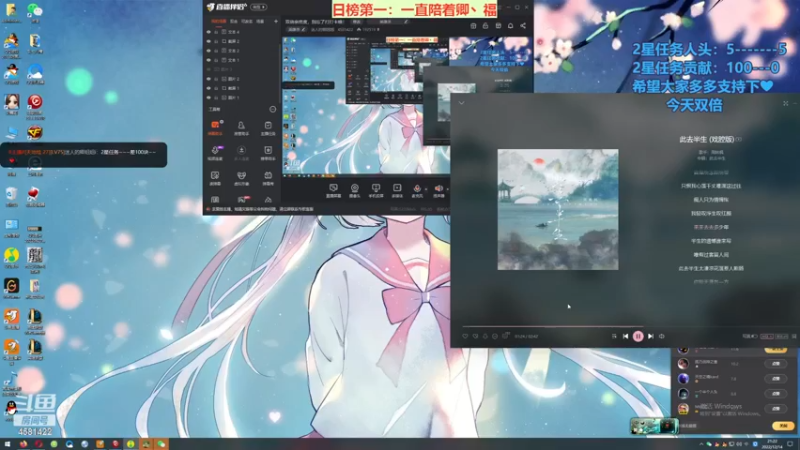800x450 pixels.
Task: Open the taskbar clock and date
Action: click(x=771, y=444)
